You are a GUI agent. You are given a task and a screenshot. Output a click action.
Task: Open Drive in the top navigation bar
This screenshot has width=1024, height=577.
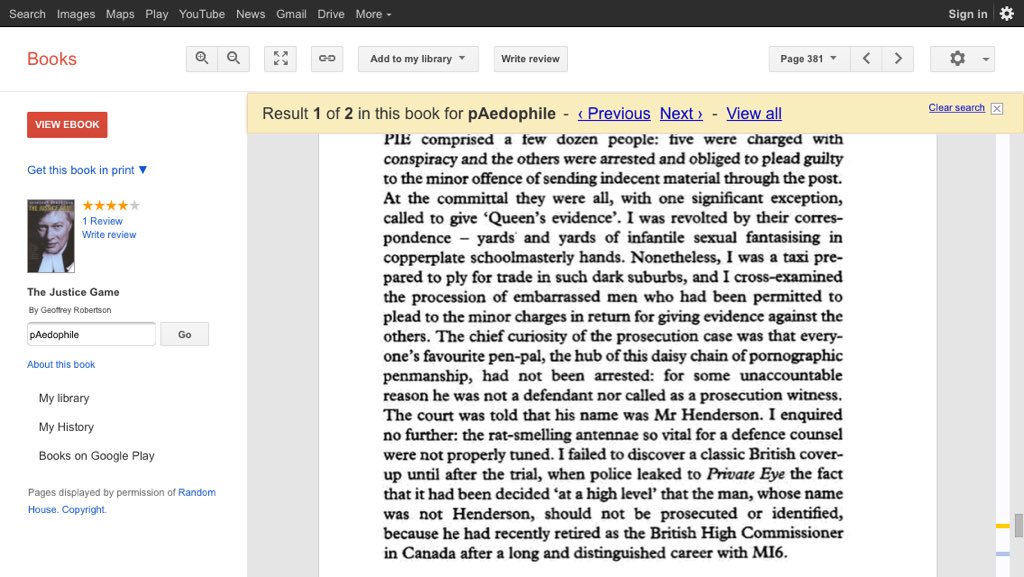[x=331, y=14]
